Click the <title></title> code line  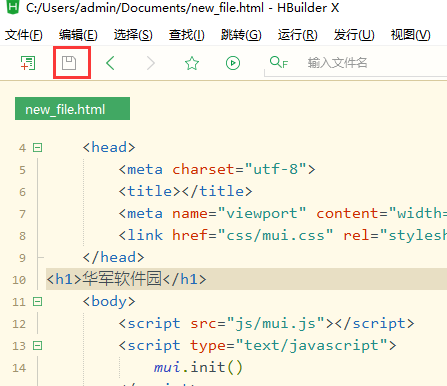tap(185, 191)
